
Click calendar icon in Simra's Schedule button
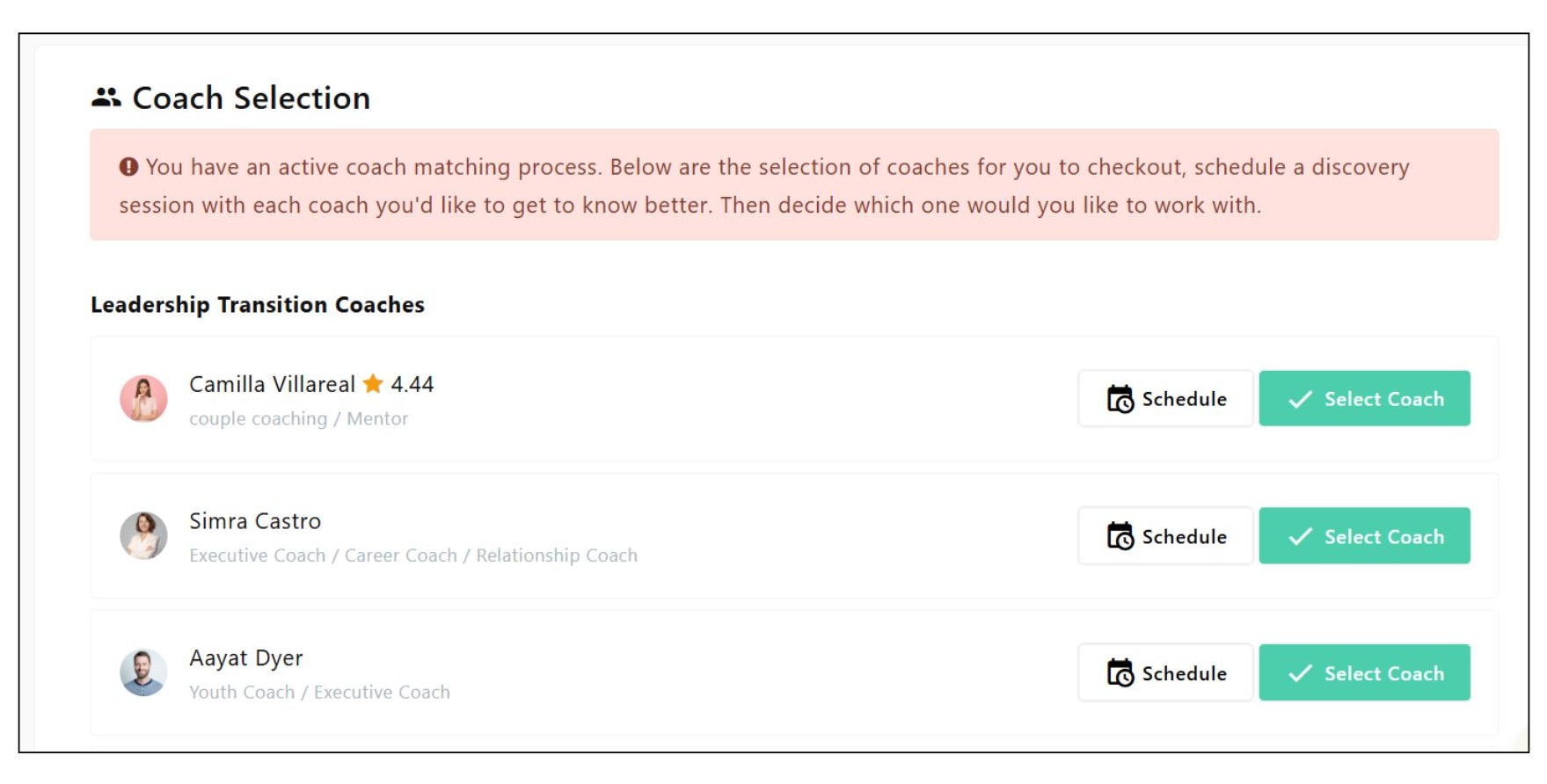[1120, 536]
